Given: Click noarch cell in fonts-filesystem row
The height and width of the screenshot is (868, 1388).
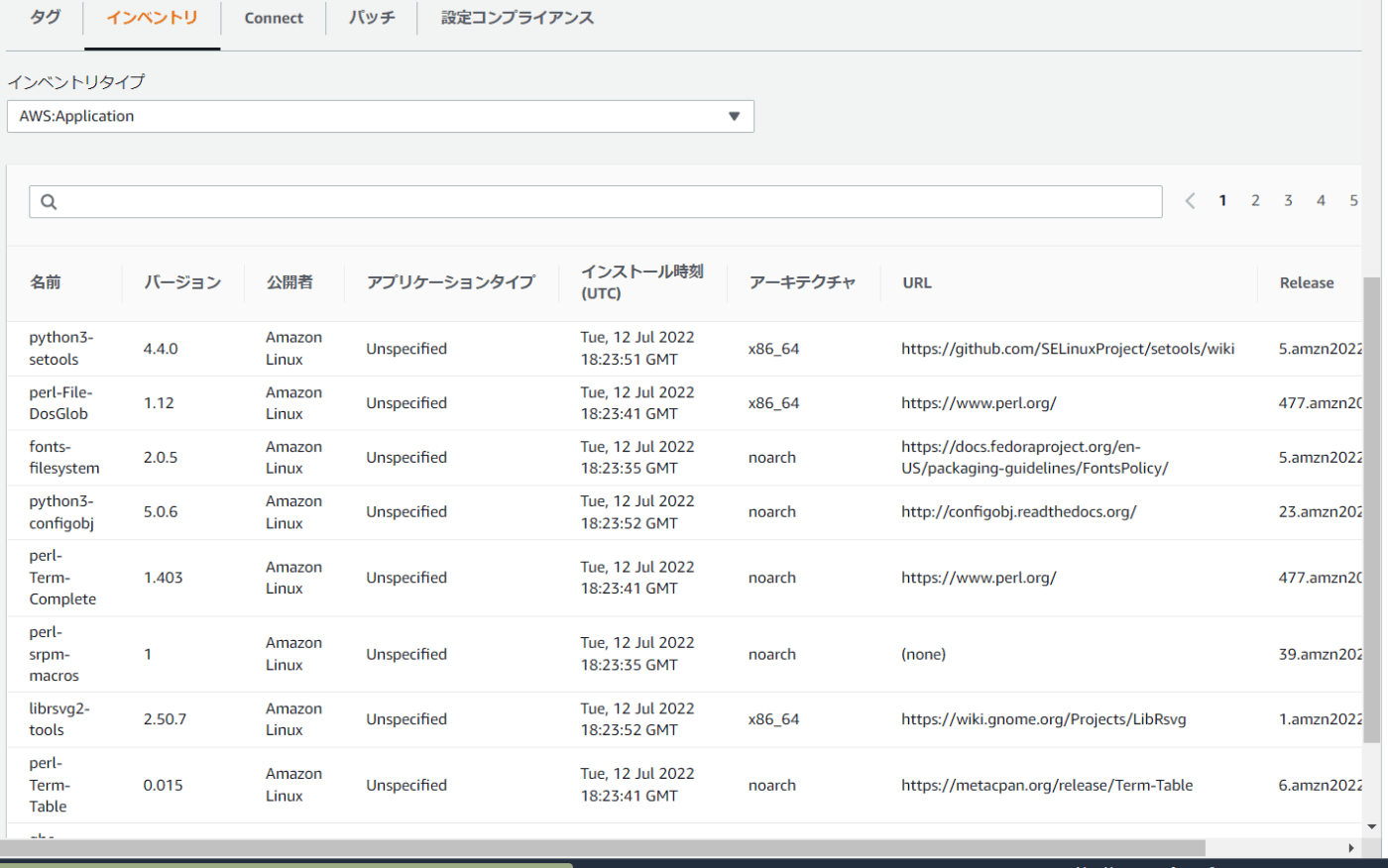Looking at the screenshot, I should pyautogui.click(x=772, y=458).
